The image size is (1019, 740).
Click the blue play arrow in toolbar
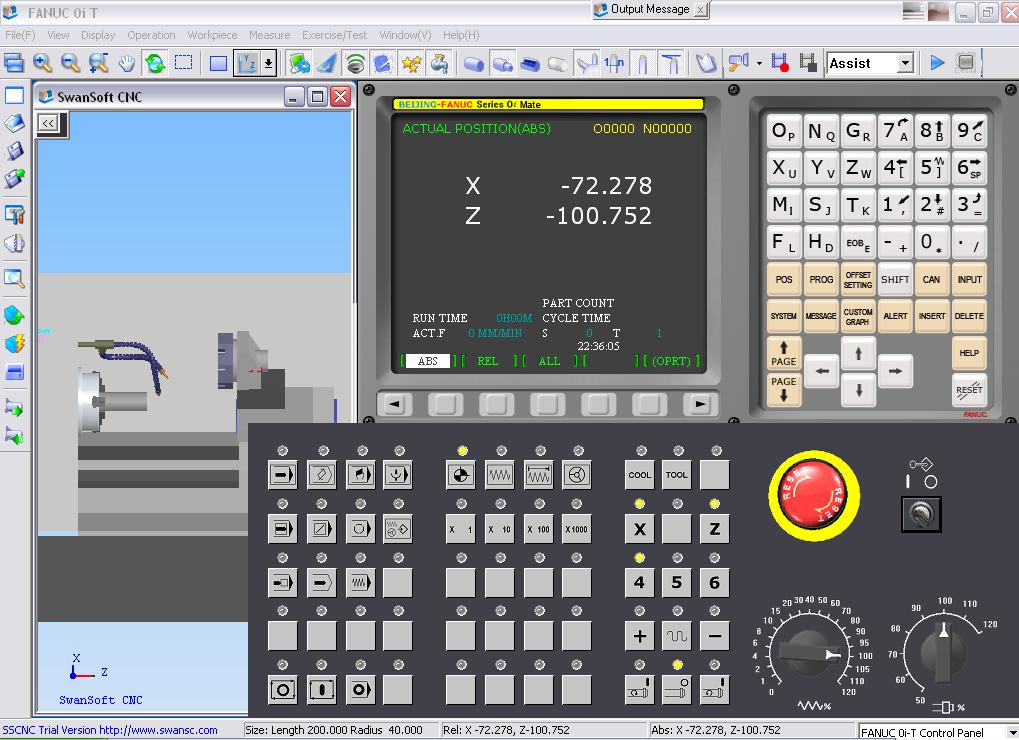[x=937, y=63]
